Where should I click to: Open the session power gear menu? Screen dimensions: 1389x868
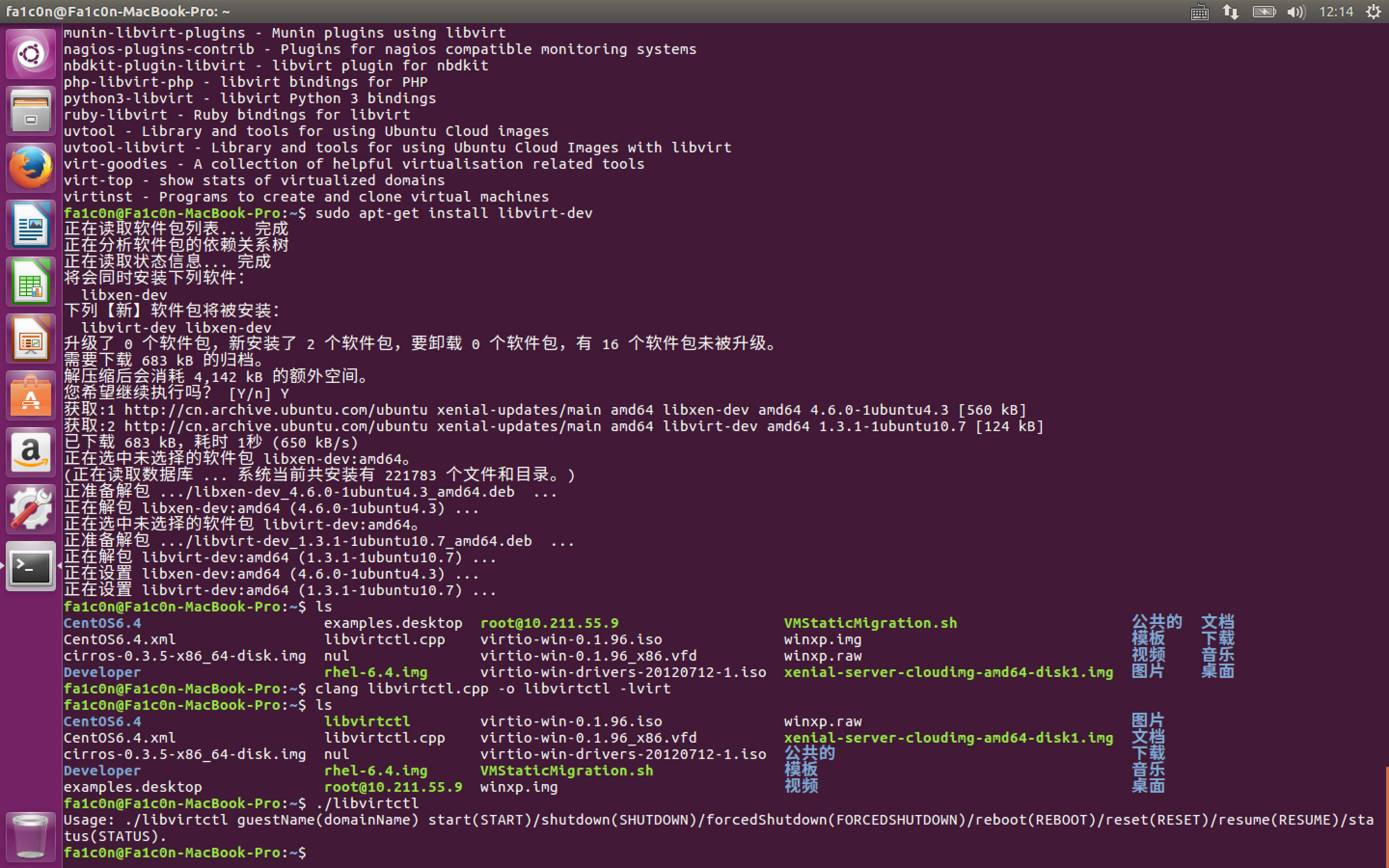click(1373, 12)
